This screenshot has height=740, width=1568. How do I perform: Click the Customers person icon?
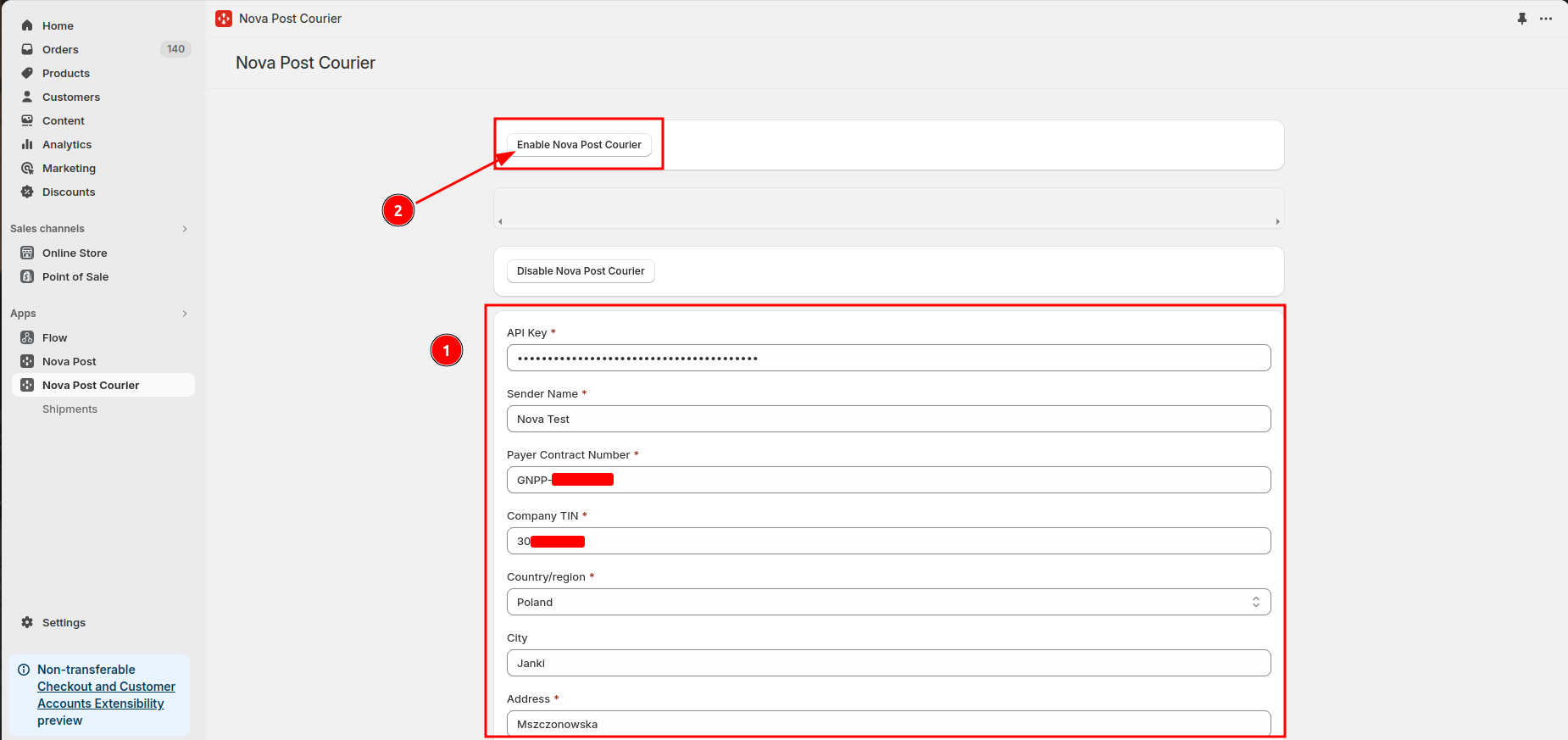click(27, 97)
